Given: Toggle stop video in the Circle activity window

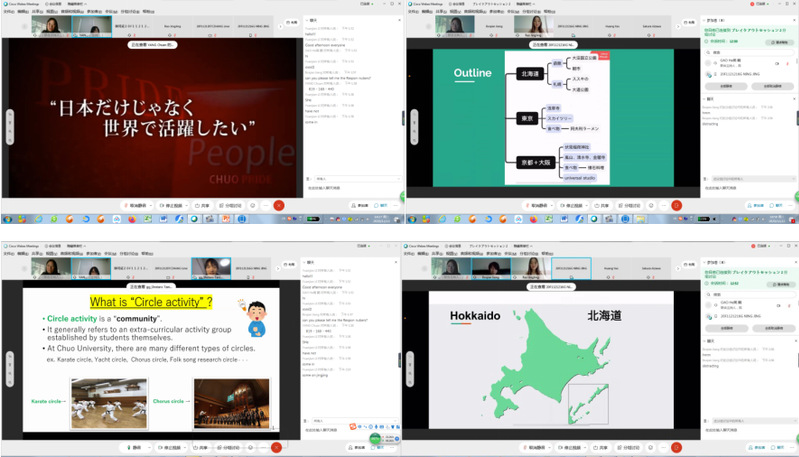Looking at the screenshot, I should [167, 448].
